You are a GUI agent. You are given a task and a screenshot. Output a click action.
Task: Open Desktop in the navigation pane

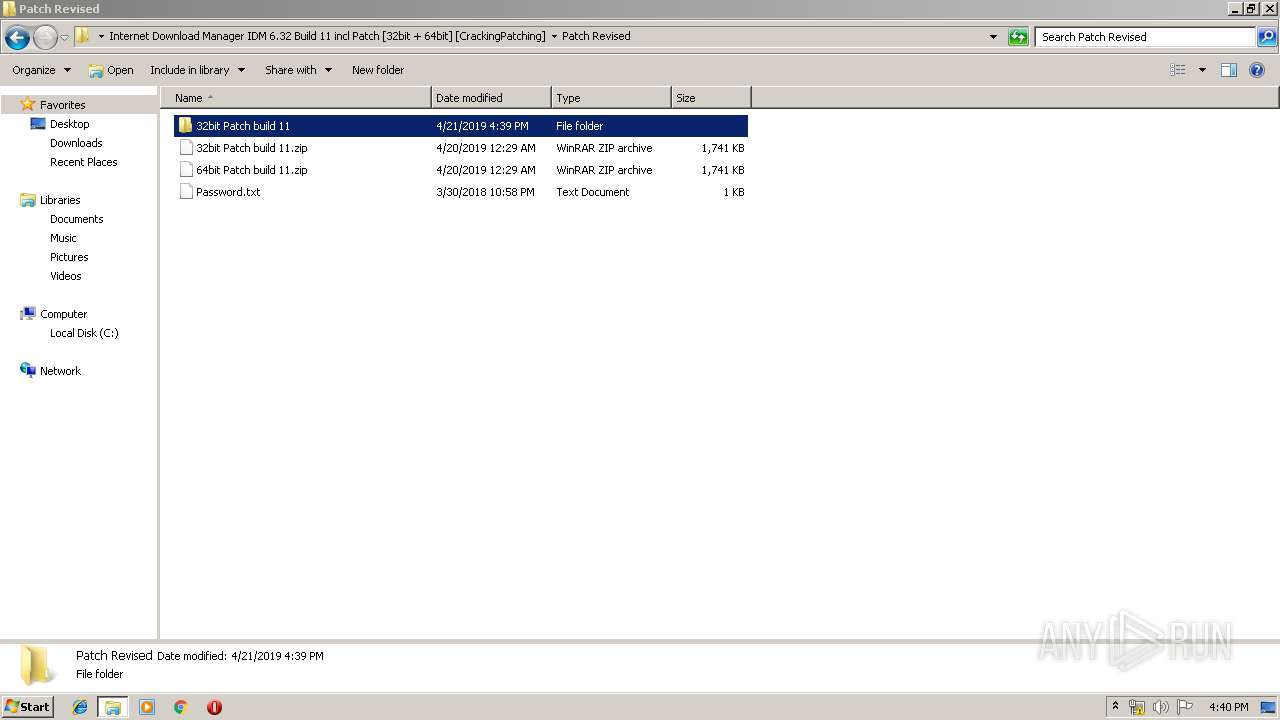pyautogui.click(x=69, y=124)
